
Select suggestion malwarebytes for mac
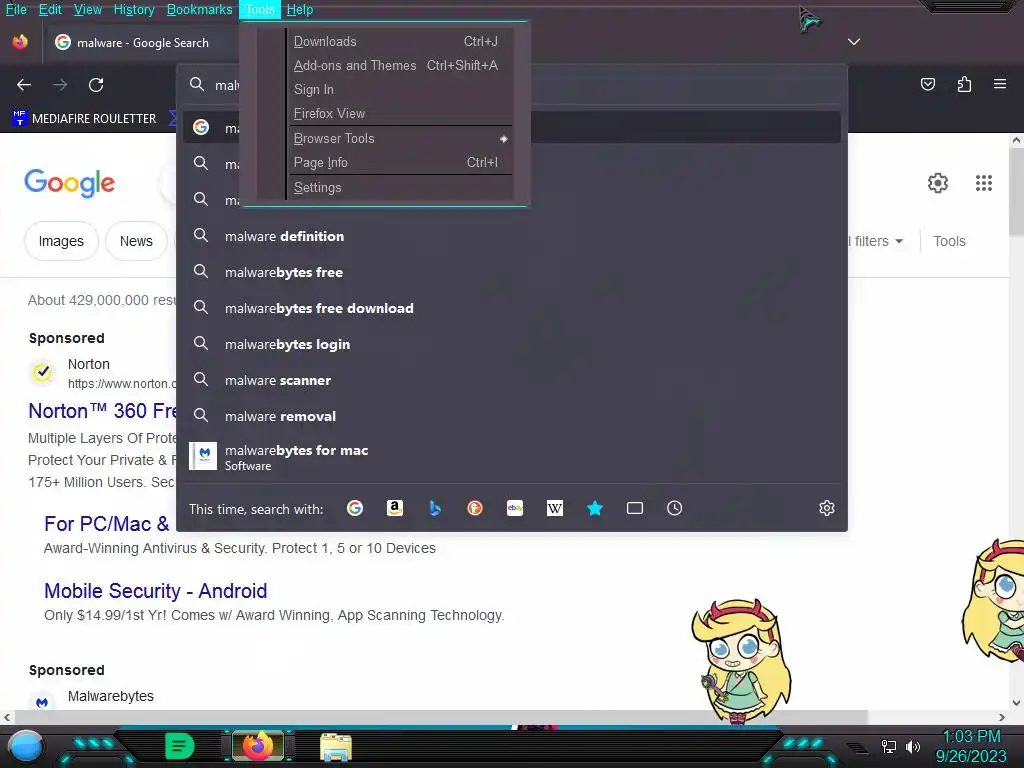(x=512, y=456)
